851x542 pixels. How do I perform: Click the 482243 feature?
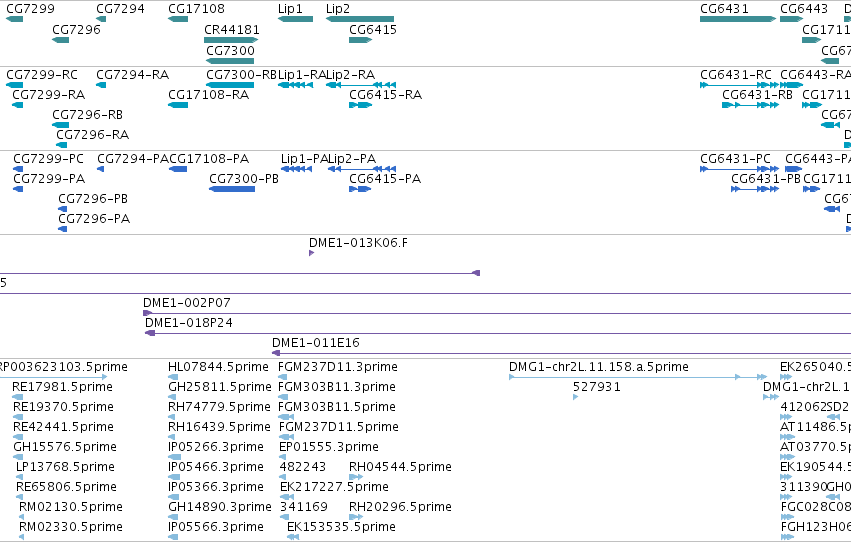pyautogui.click(x=282, y=477)
